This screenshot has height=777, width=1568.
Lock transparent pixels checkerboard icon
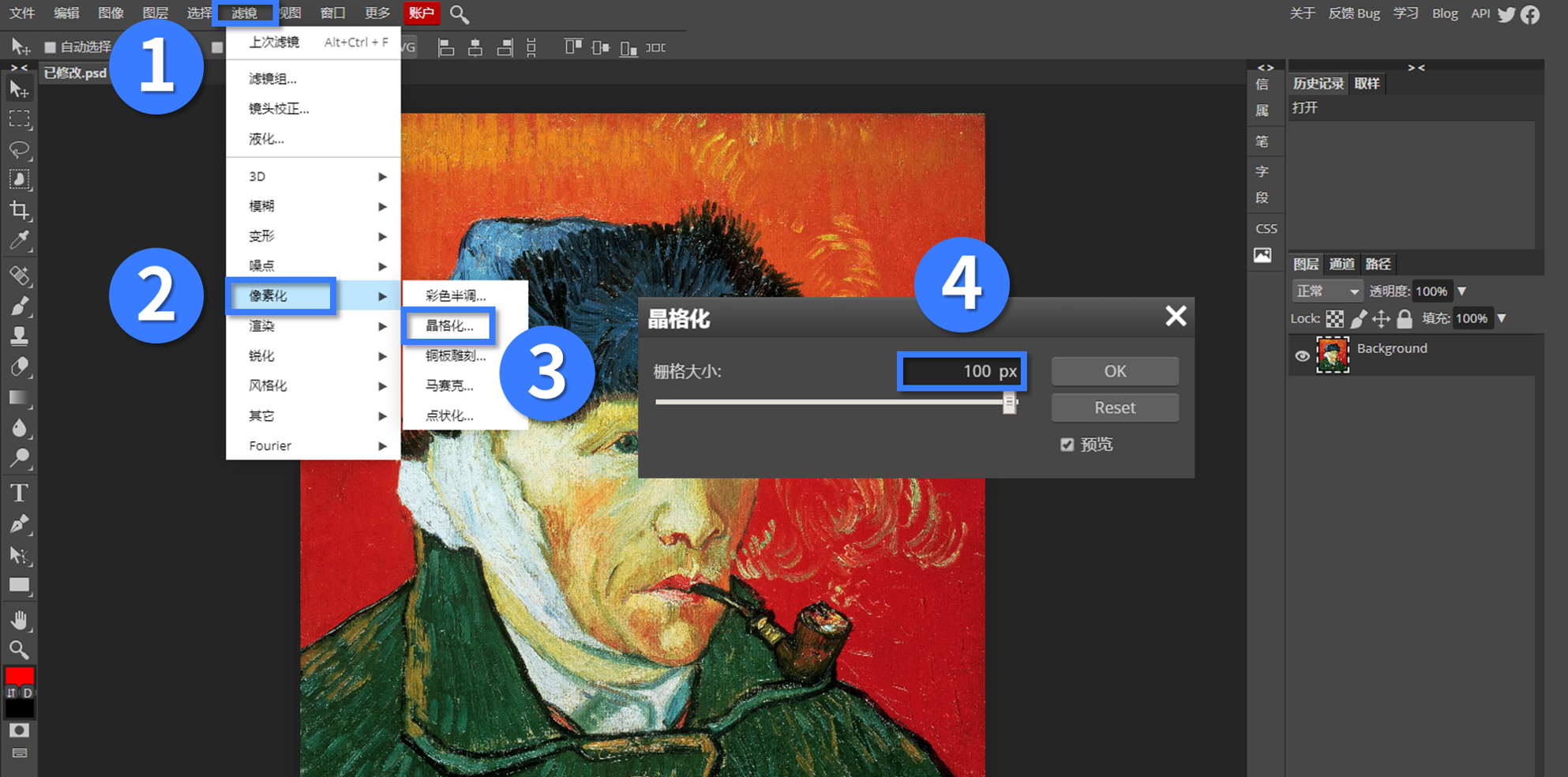point(1334,319)
